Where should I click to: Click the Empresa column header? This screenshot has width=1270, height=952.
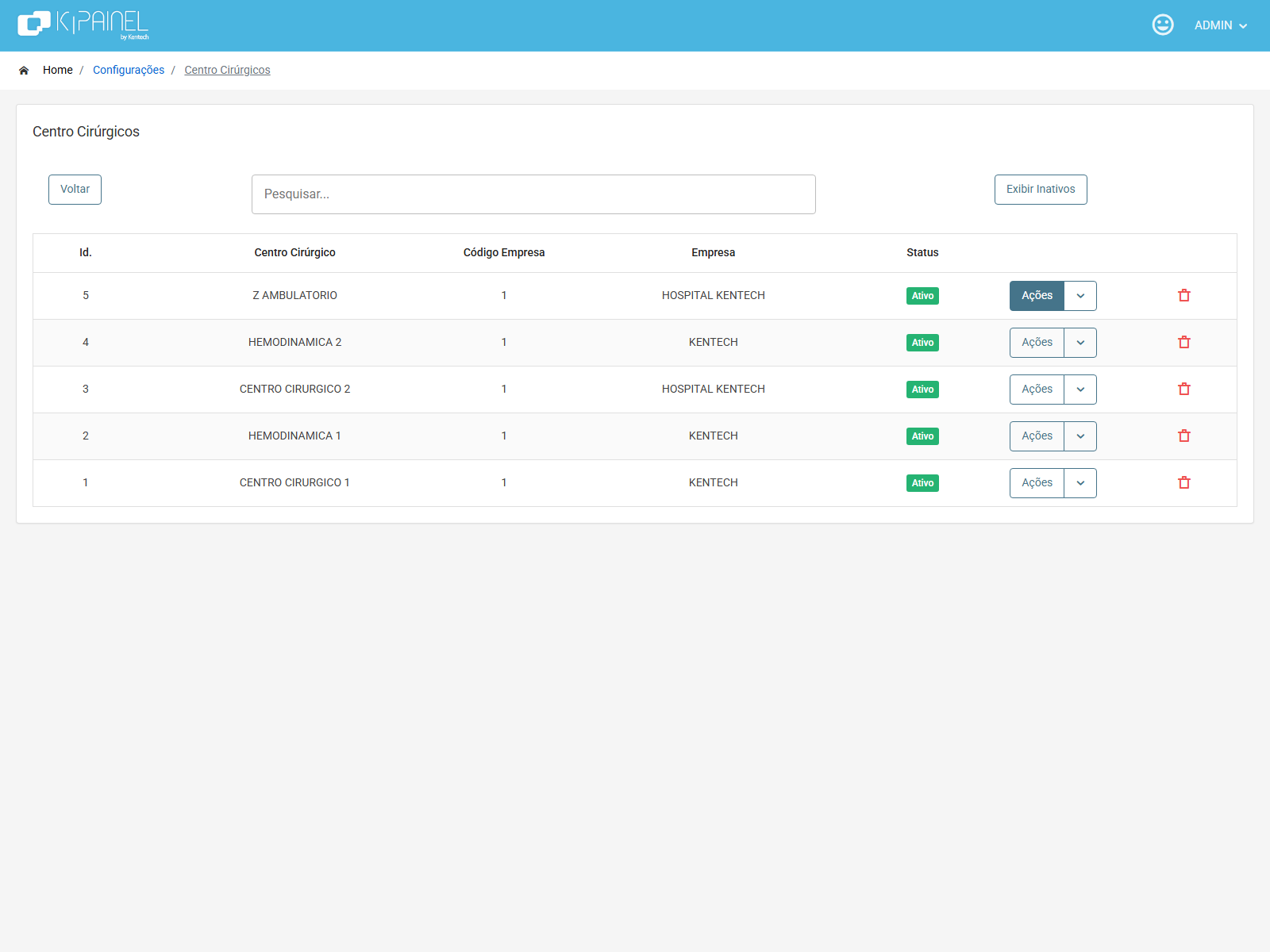coord(713,252)
